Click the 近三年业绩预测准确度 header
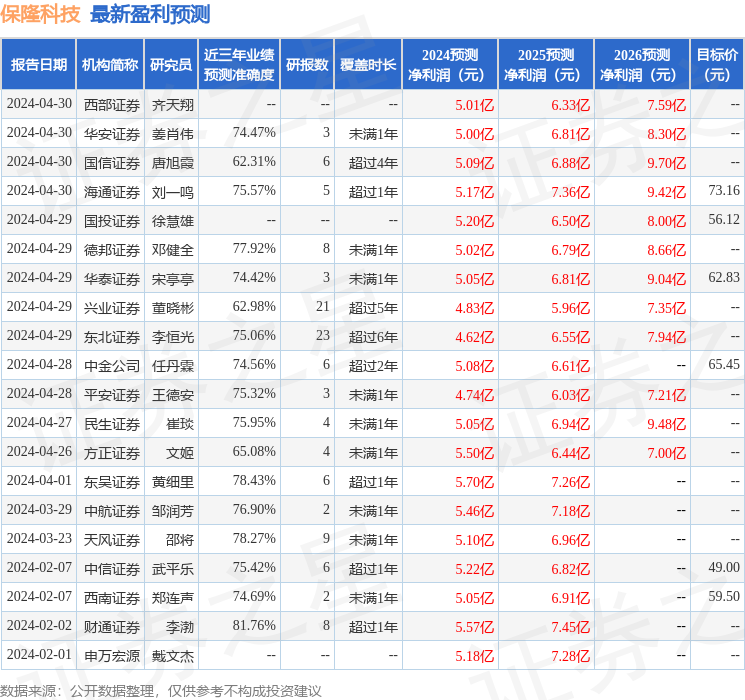This screenshot has width=745, height=700. [x=239, y=65]
